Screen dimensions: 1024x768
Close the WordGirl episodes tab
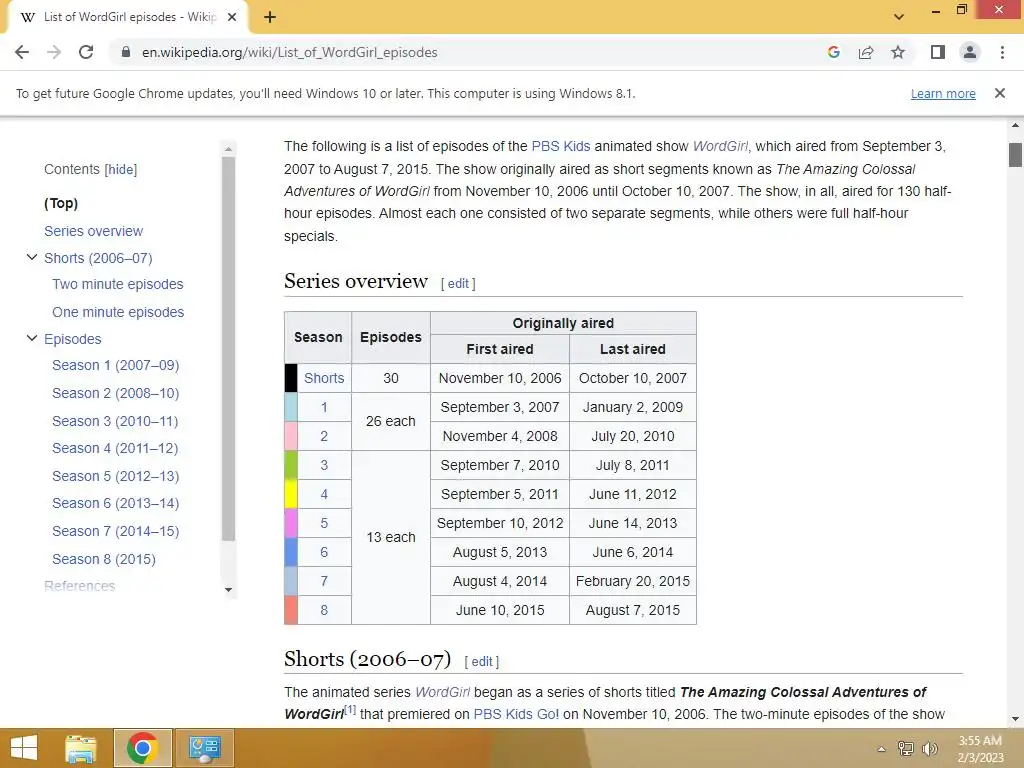pos(232,17)
